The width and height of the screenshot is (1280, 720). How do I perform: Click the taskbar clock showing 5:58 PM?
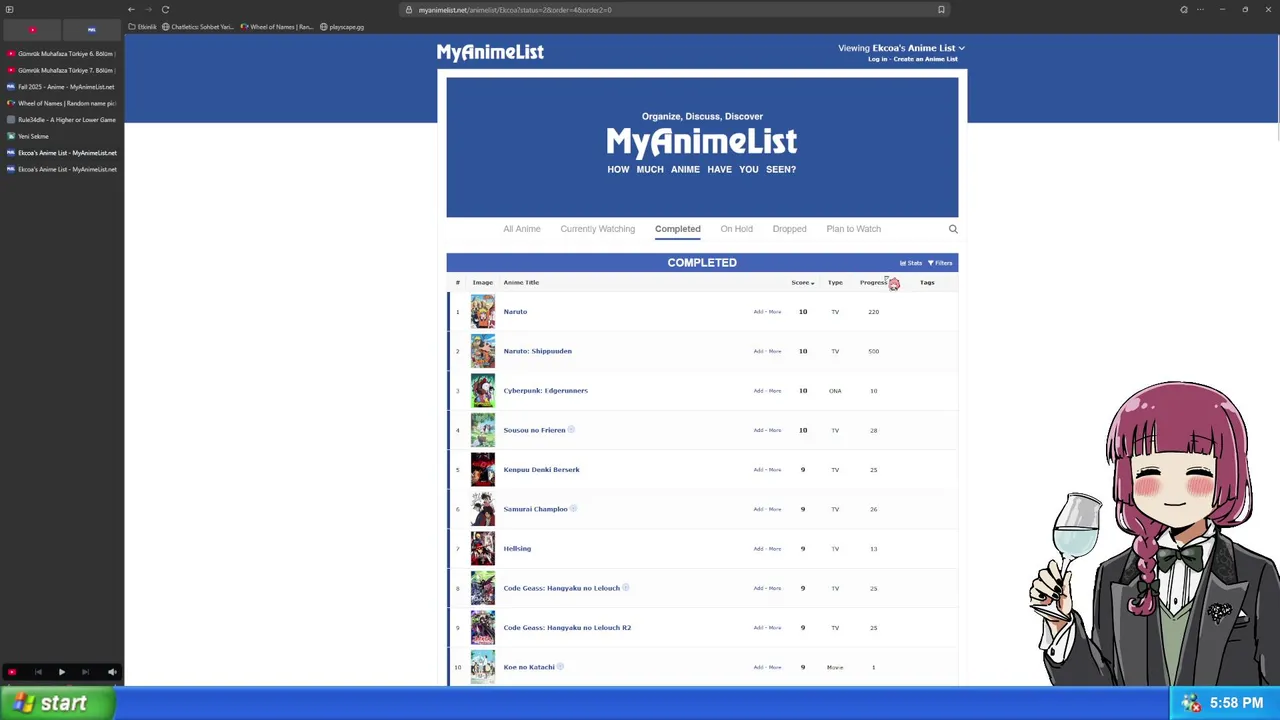(x=1236, y=704)
